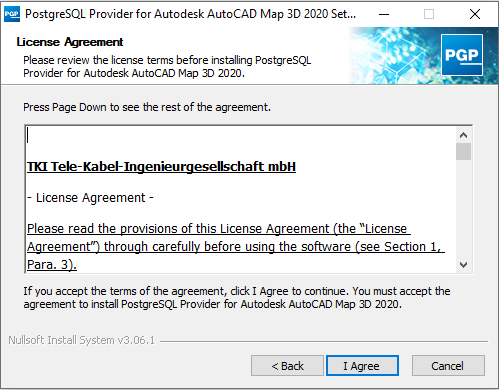Click the window title bar text
This screenshot has width=499, height=390.
click(x=190, y=14)
